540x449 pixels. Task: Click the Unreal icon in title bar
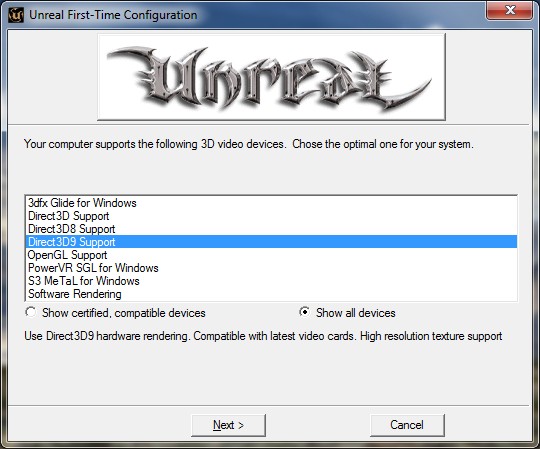(16, 15)
